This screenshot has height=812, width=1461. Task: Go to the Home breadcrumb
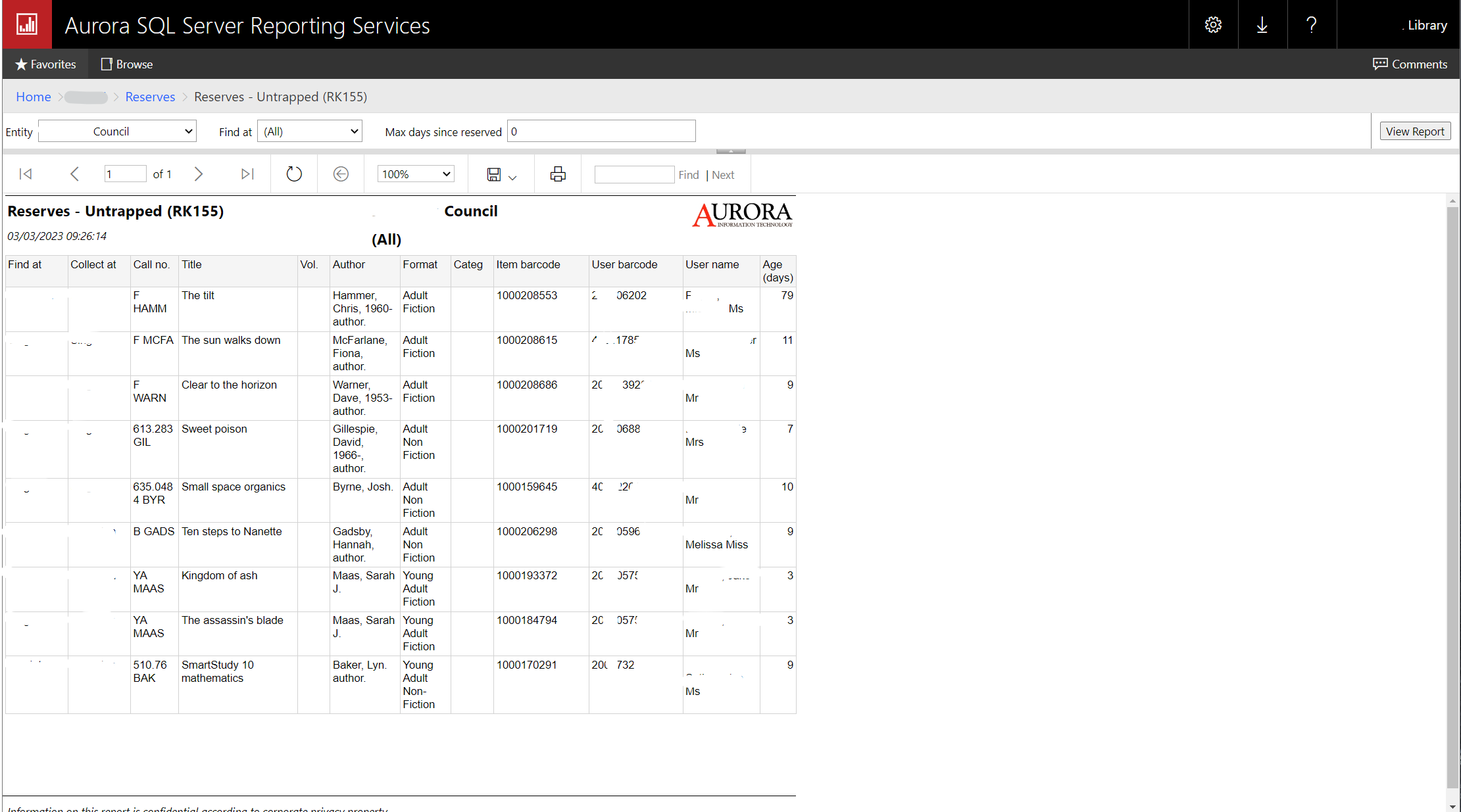pos(34,97)
